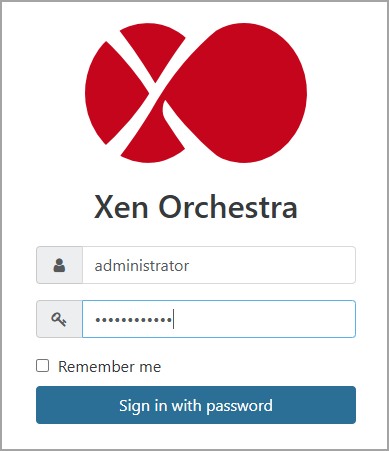This screenshot has width=389, height=451.
Task: Click Sign in with password button
Action: pyautogui.click(x=196, y=405)
